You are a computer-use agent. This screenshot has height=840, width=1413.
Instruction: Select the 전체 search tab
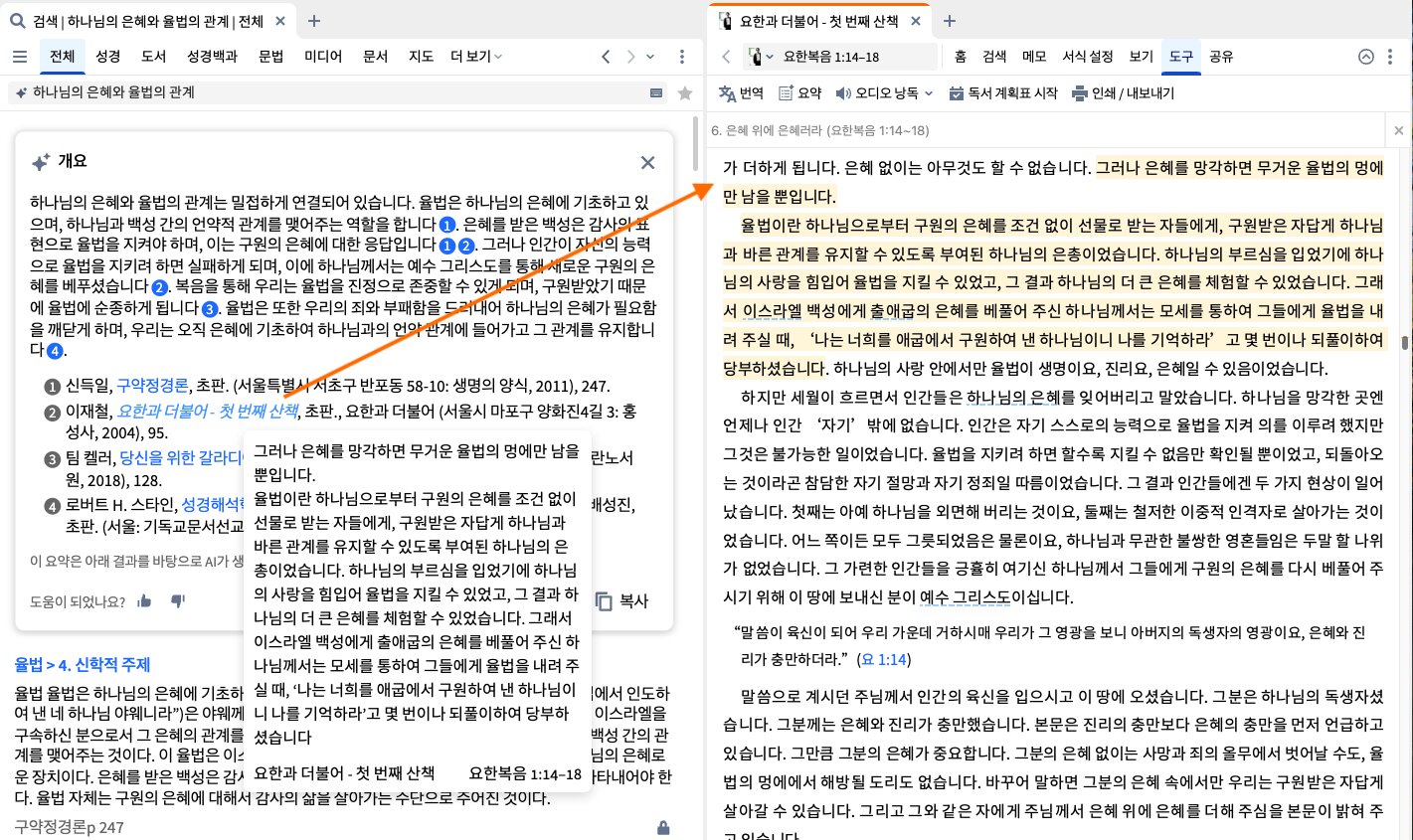[x=62, y=57]
